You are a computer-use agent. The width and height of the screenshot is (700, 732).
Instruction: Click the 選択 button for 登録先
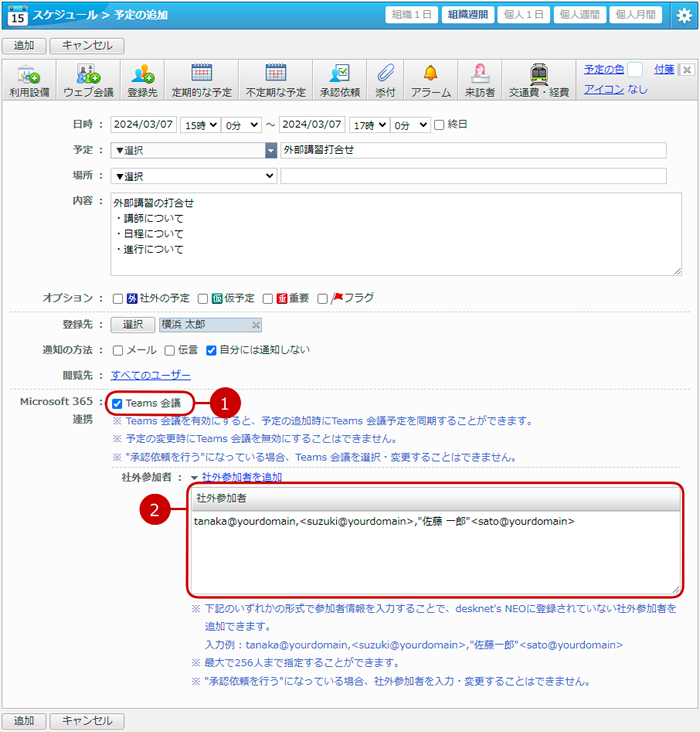(133, 325)
